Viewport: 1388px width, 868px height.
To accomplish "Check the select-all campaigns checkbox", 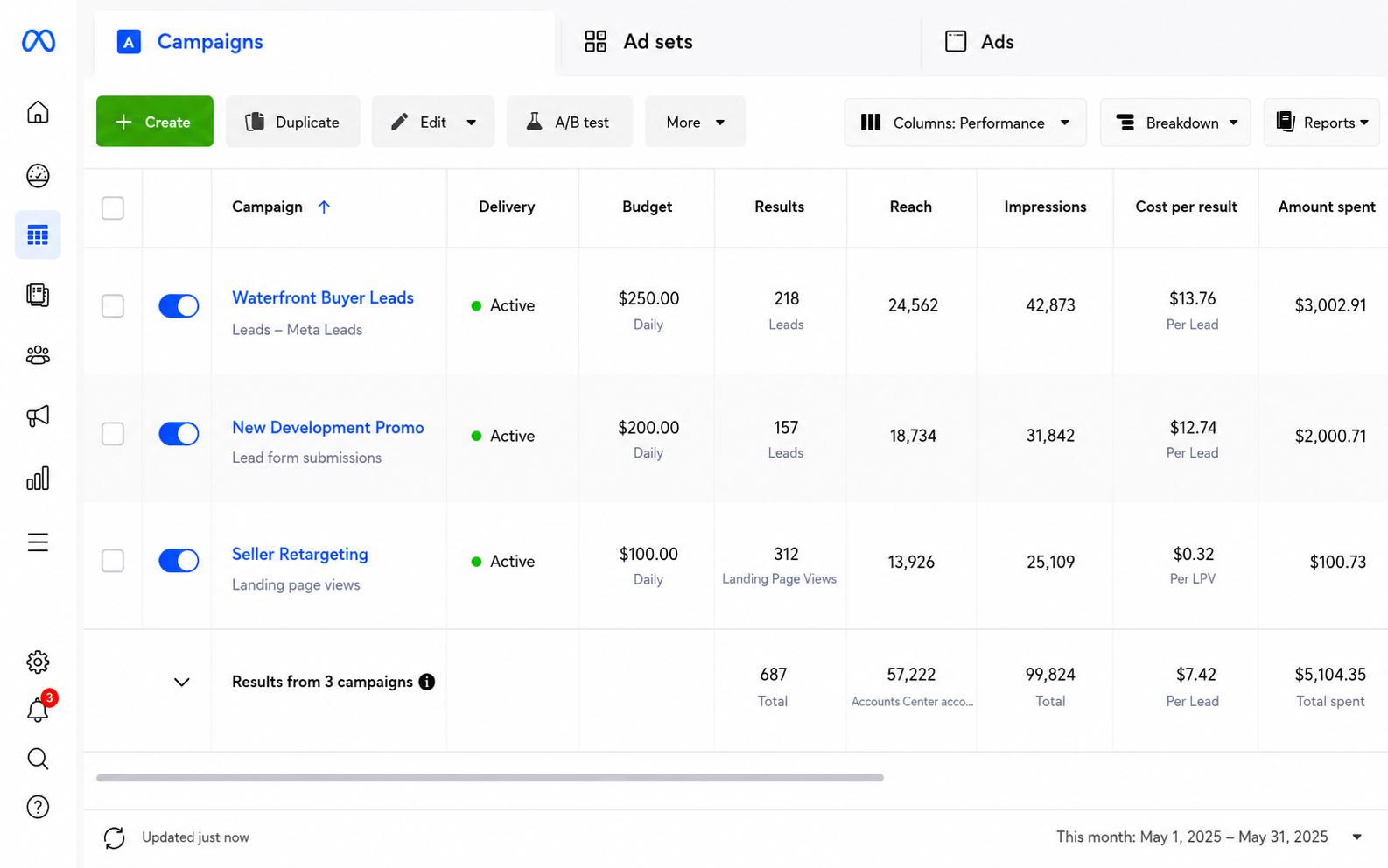I will tap(113, 208).
